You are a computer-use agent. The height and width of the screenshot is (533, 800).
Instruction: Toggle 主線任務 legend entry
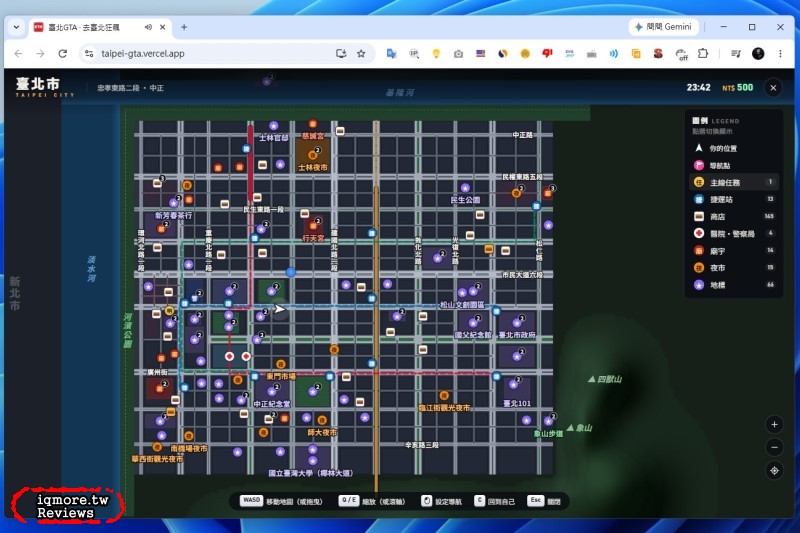[x=734, y=182]
